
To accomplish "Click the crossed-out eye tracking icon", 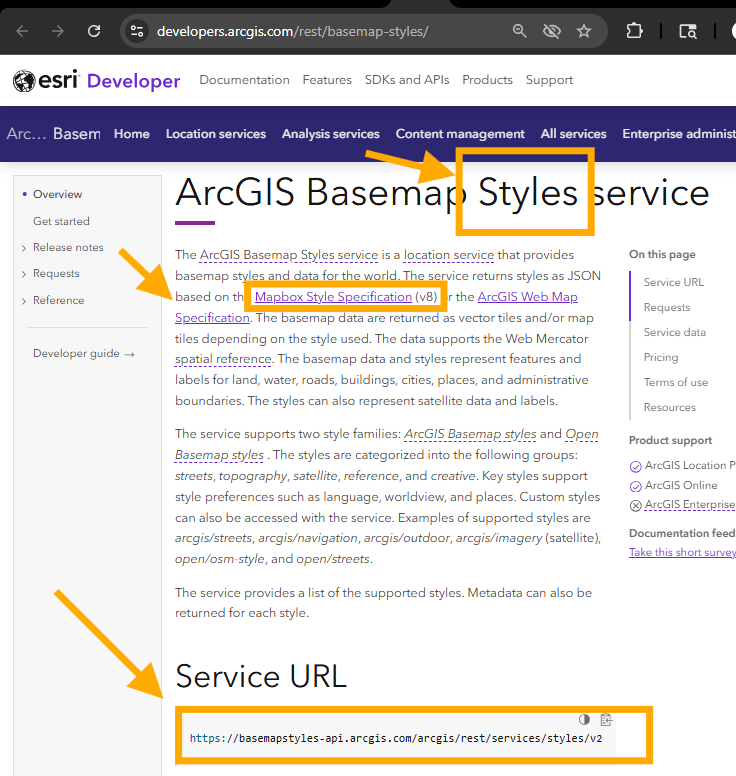I will pyautogui.click(x=551, y=32).
